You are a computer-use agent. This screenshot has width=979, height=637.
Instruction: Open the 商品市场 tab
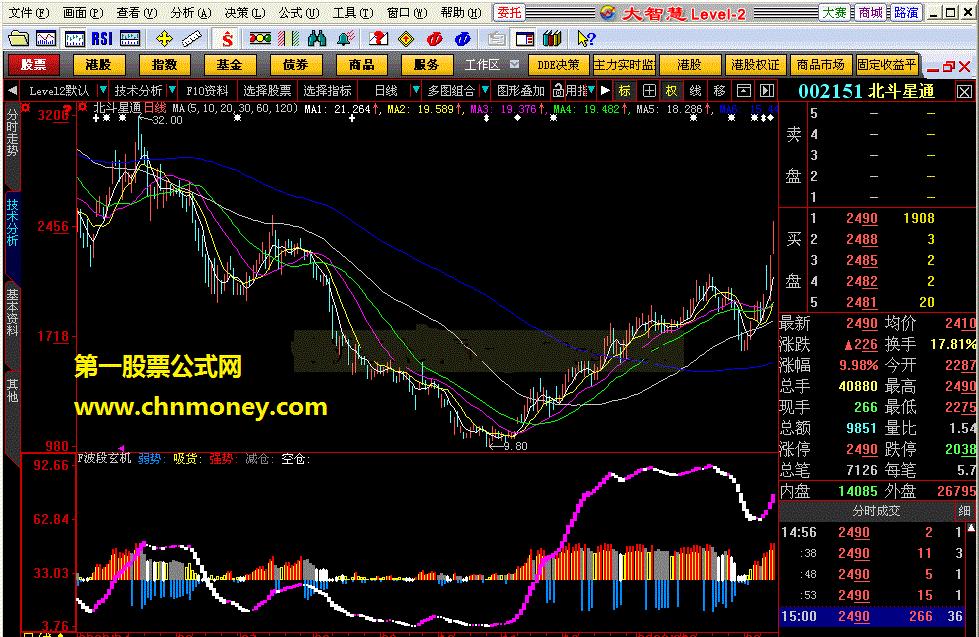click(820, 65)
